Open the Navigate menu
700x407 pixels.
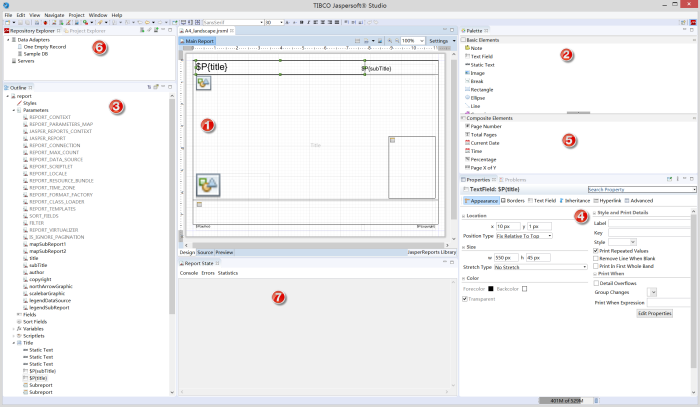(55, 16)
